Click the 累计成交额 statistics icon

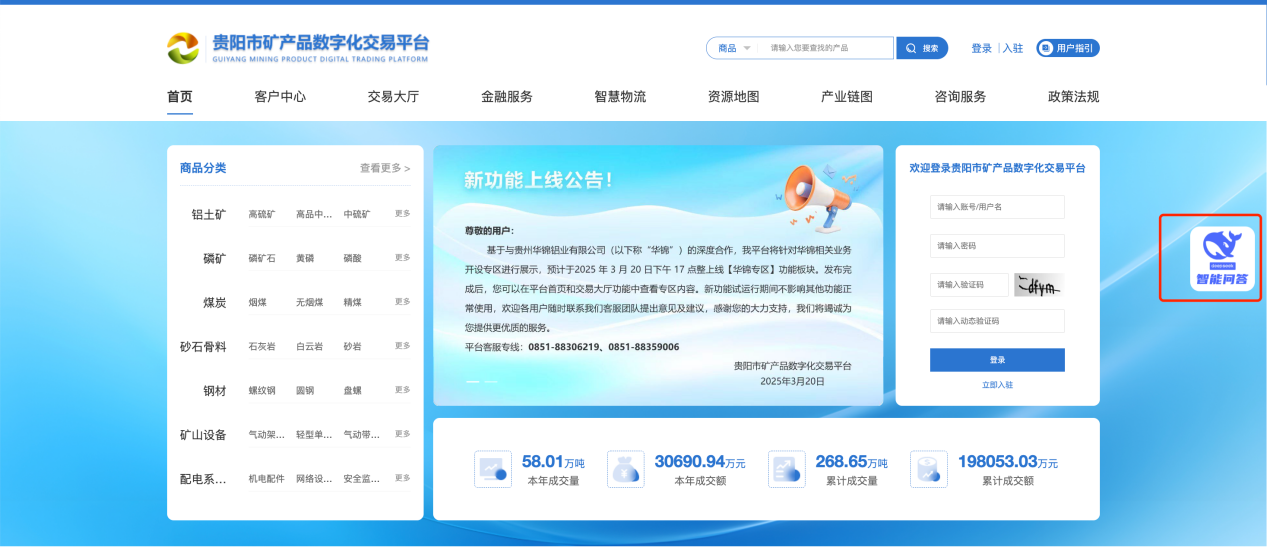click(x=929, y=469)
